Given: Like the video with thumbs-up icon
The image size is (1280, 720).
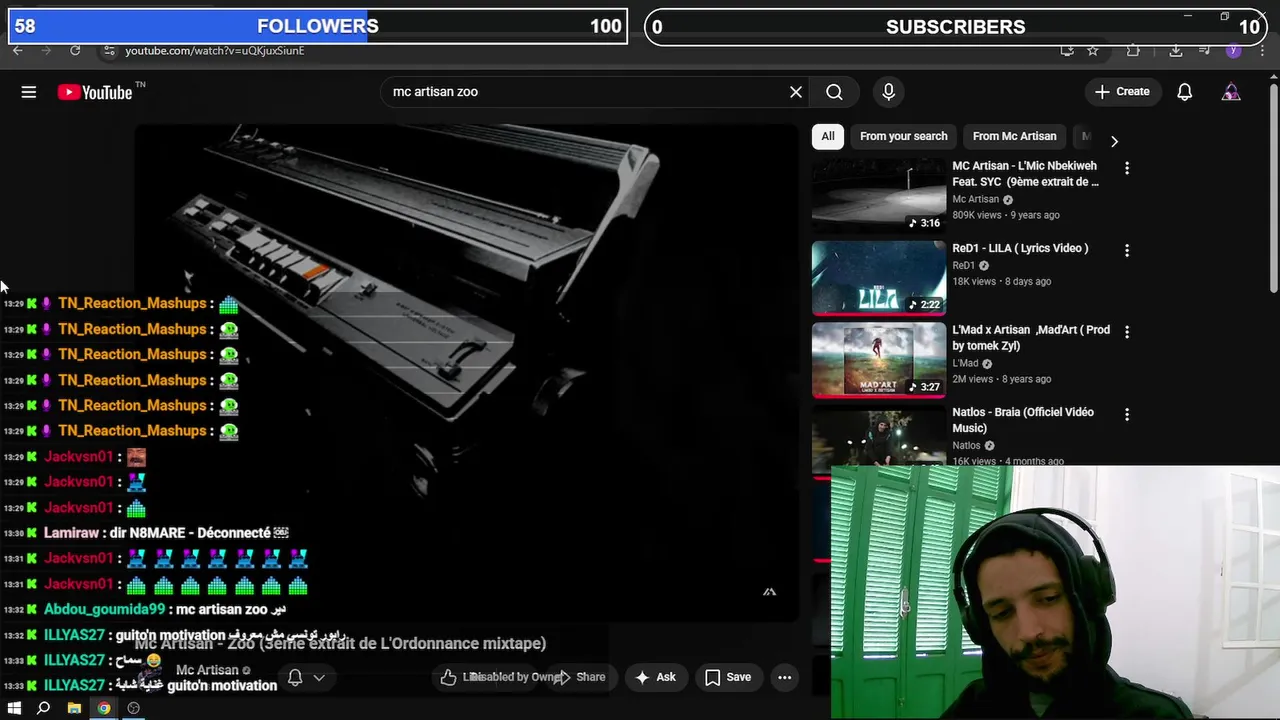Looking at the screenshot, I should tap(449, 677).
